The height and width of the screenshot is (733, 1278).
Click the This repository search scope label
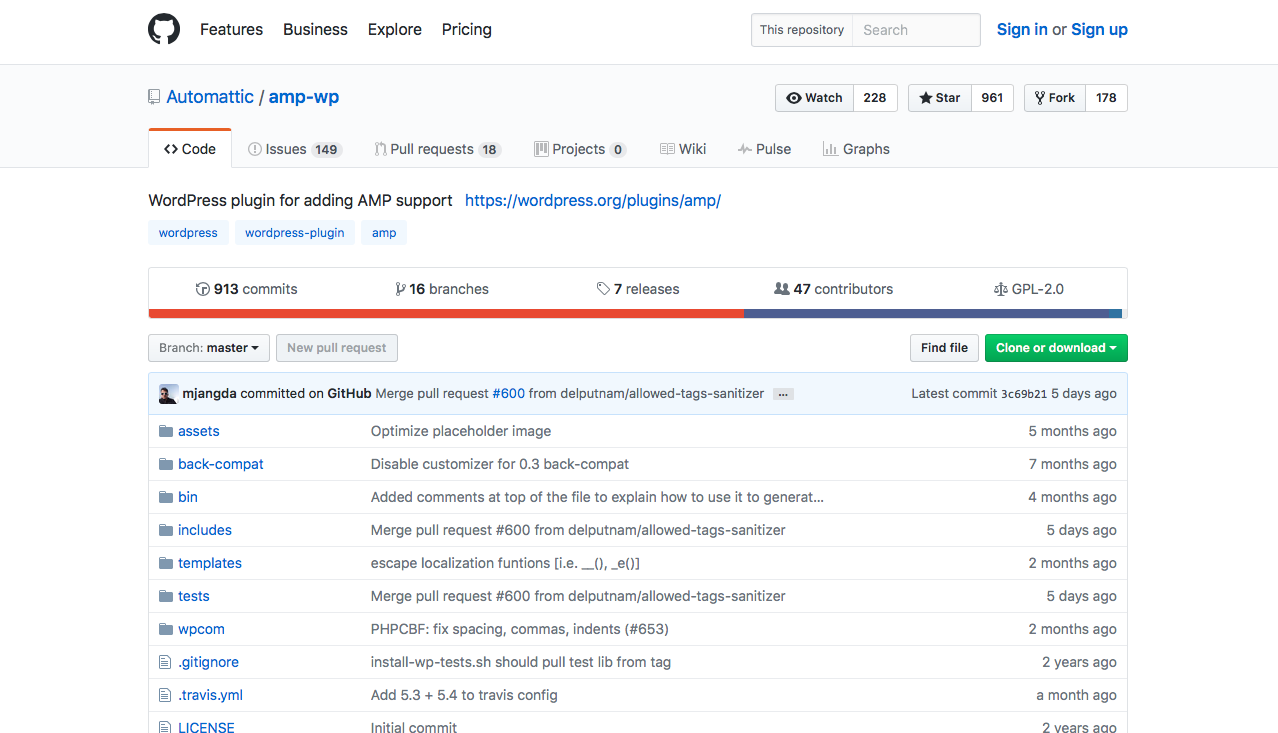[802, 30]
